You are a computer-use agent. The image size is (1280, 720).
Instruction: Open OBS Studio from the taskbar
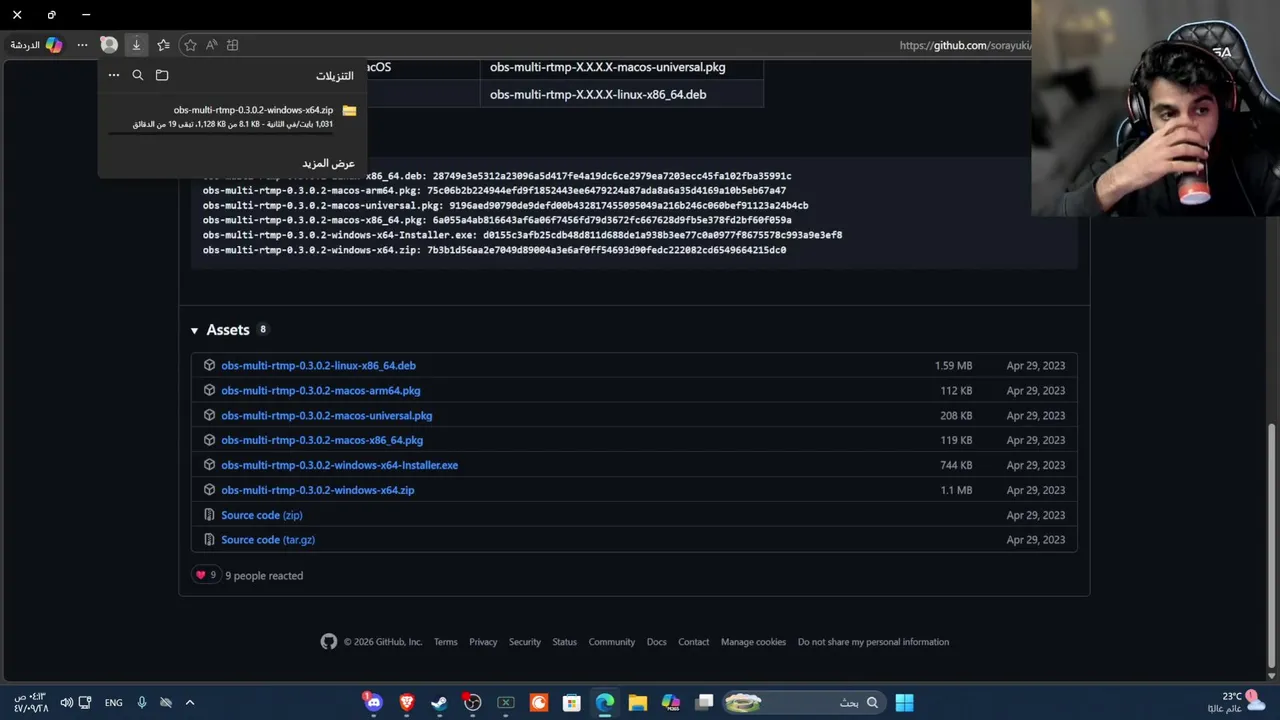[x=473, y=703]
